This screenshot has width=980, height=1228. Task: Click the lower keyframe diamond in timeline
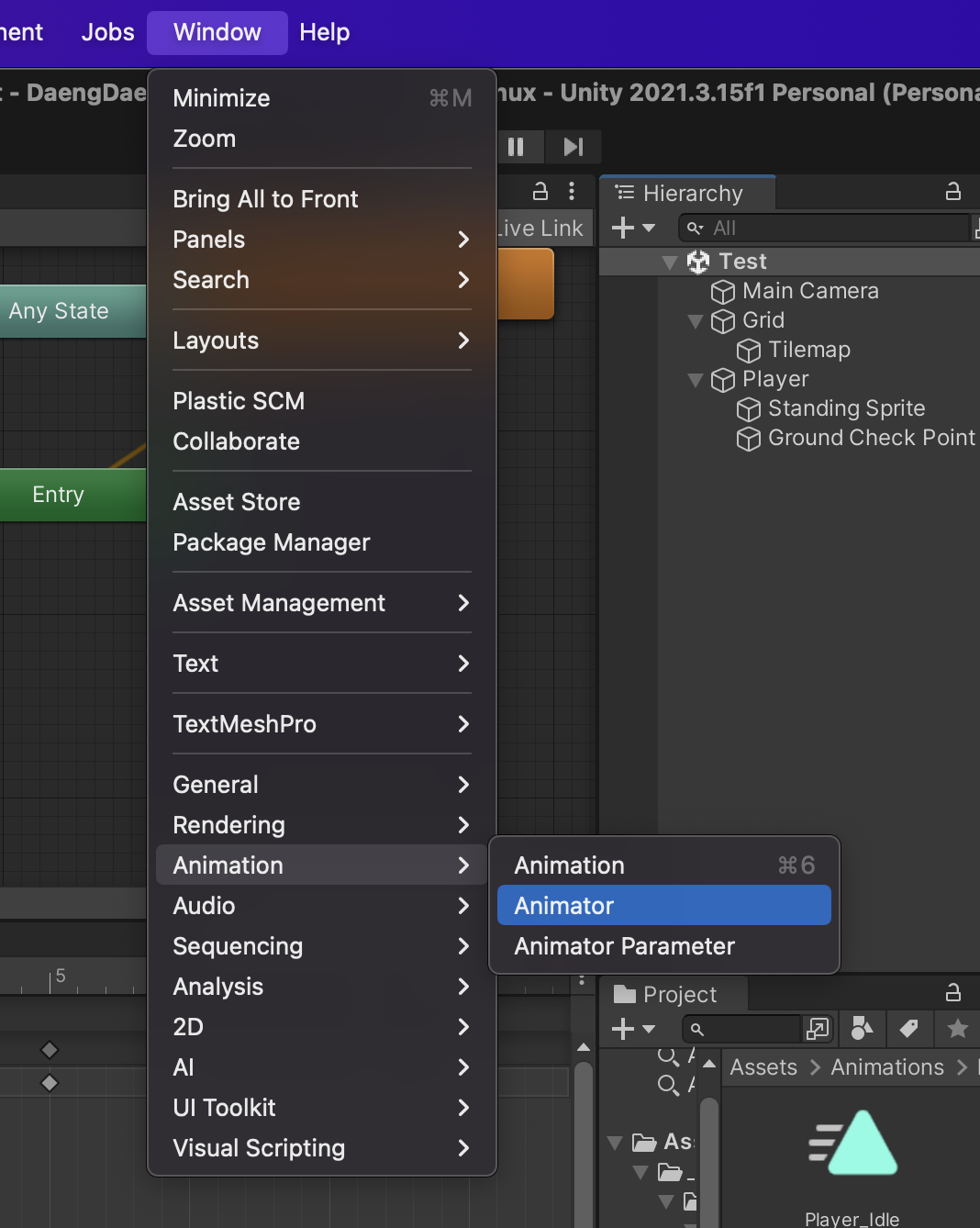tap(50, 1083)
